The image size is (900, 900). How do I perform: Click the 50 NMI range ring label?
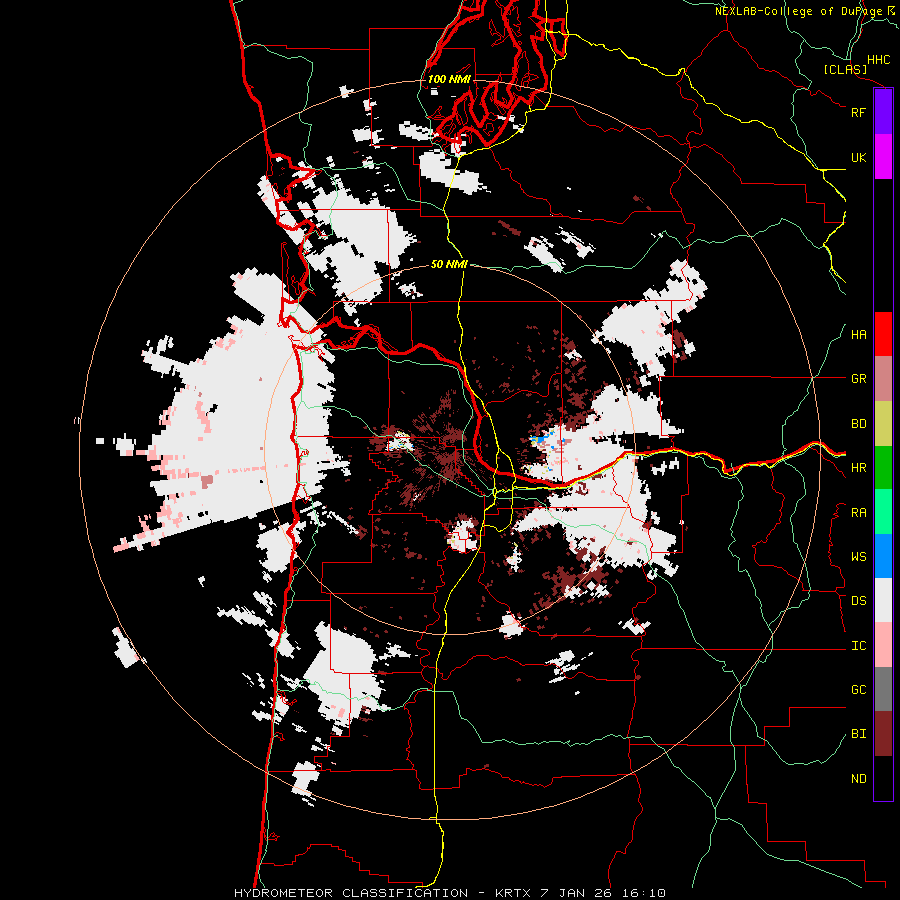click(449, 264)
